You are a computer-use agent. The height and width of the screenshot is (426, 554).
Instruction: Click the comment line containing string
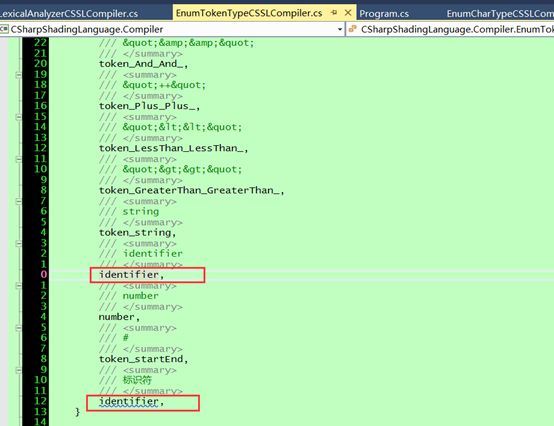click(129, 212)
